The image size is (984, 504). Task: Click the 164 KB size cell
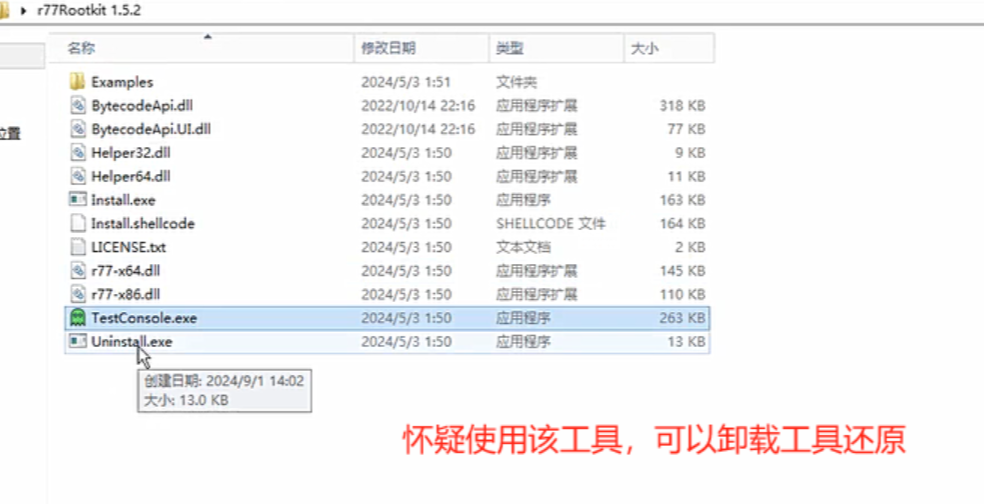coord(683,223)
